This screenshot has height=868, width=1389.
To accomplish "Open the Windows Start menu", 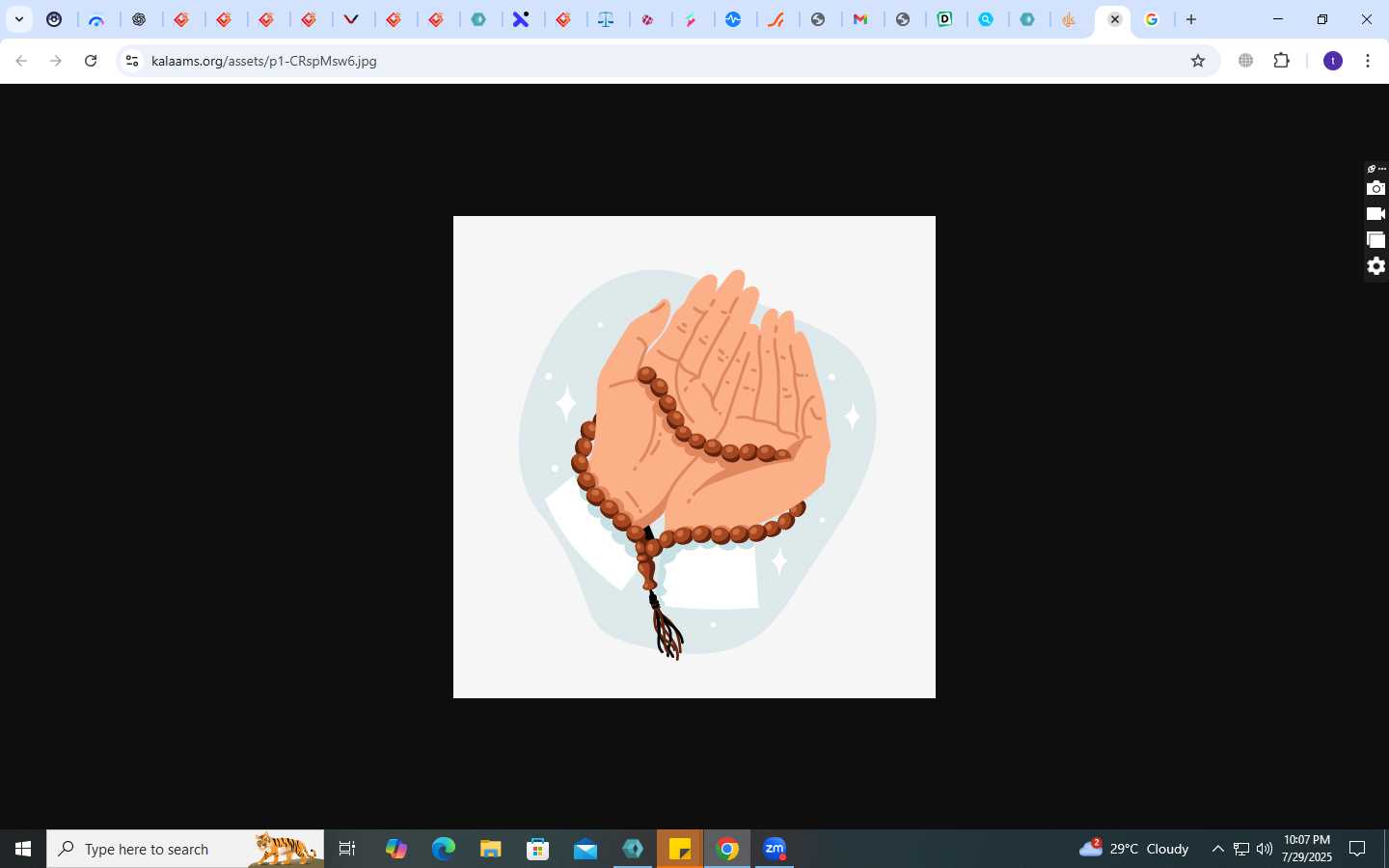I will point(23,849).
